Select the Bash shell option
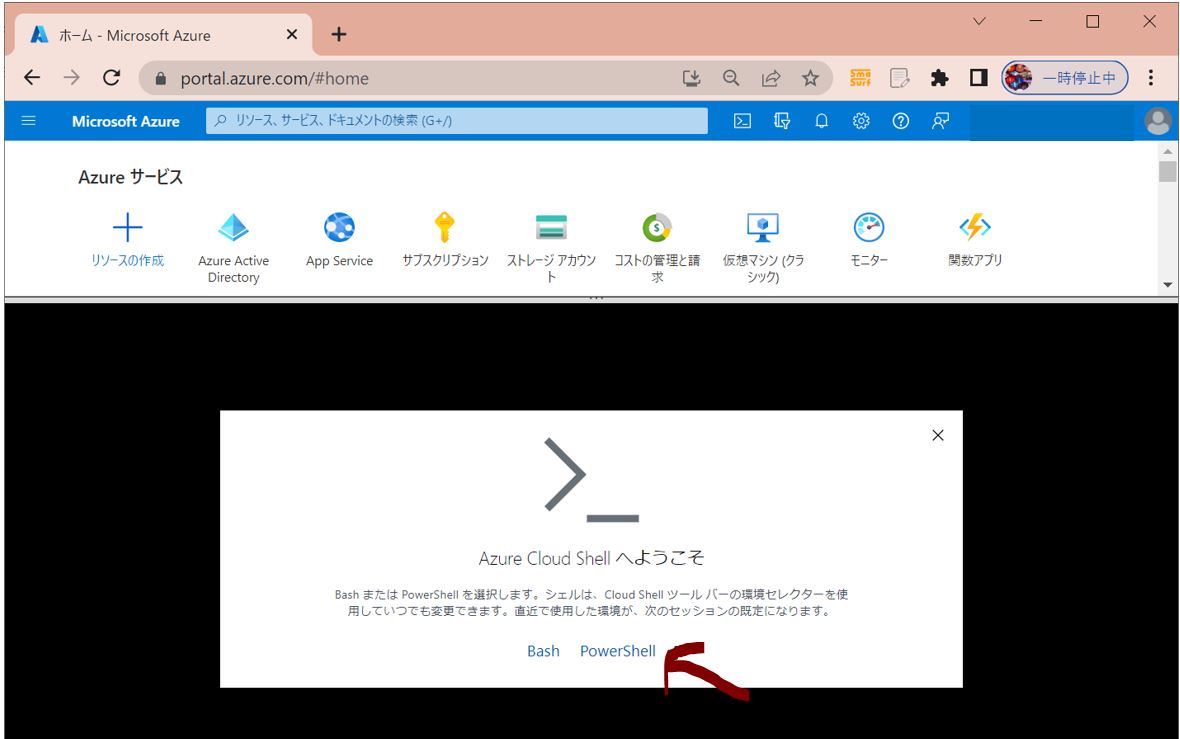 [x=543, y=651]
